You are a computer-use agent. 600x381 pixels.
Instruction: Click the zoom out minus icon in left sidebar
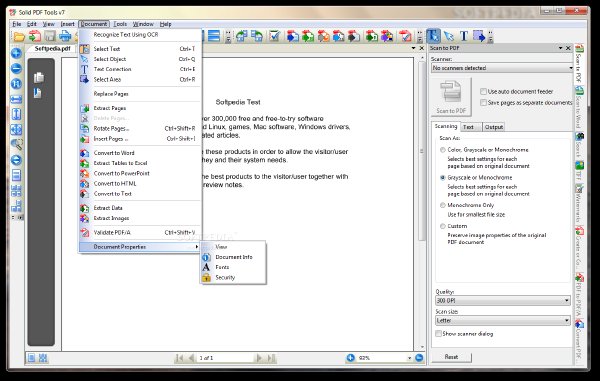[16, 68]
